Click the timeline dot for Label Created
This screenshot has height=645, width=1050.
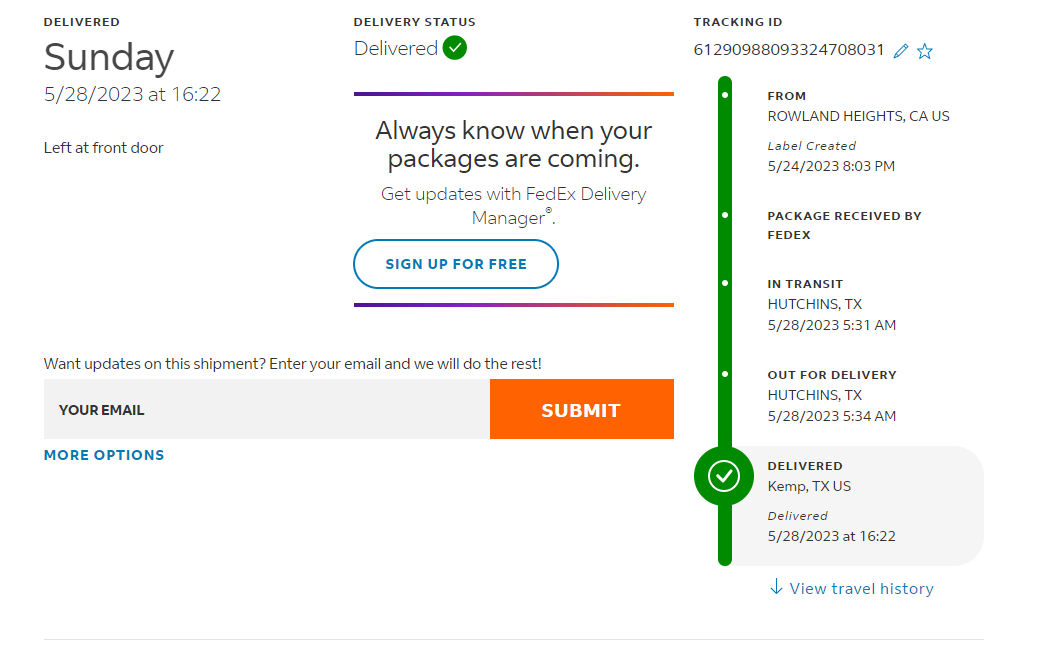[x=725, y=96]
